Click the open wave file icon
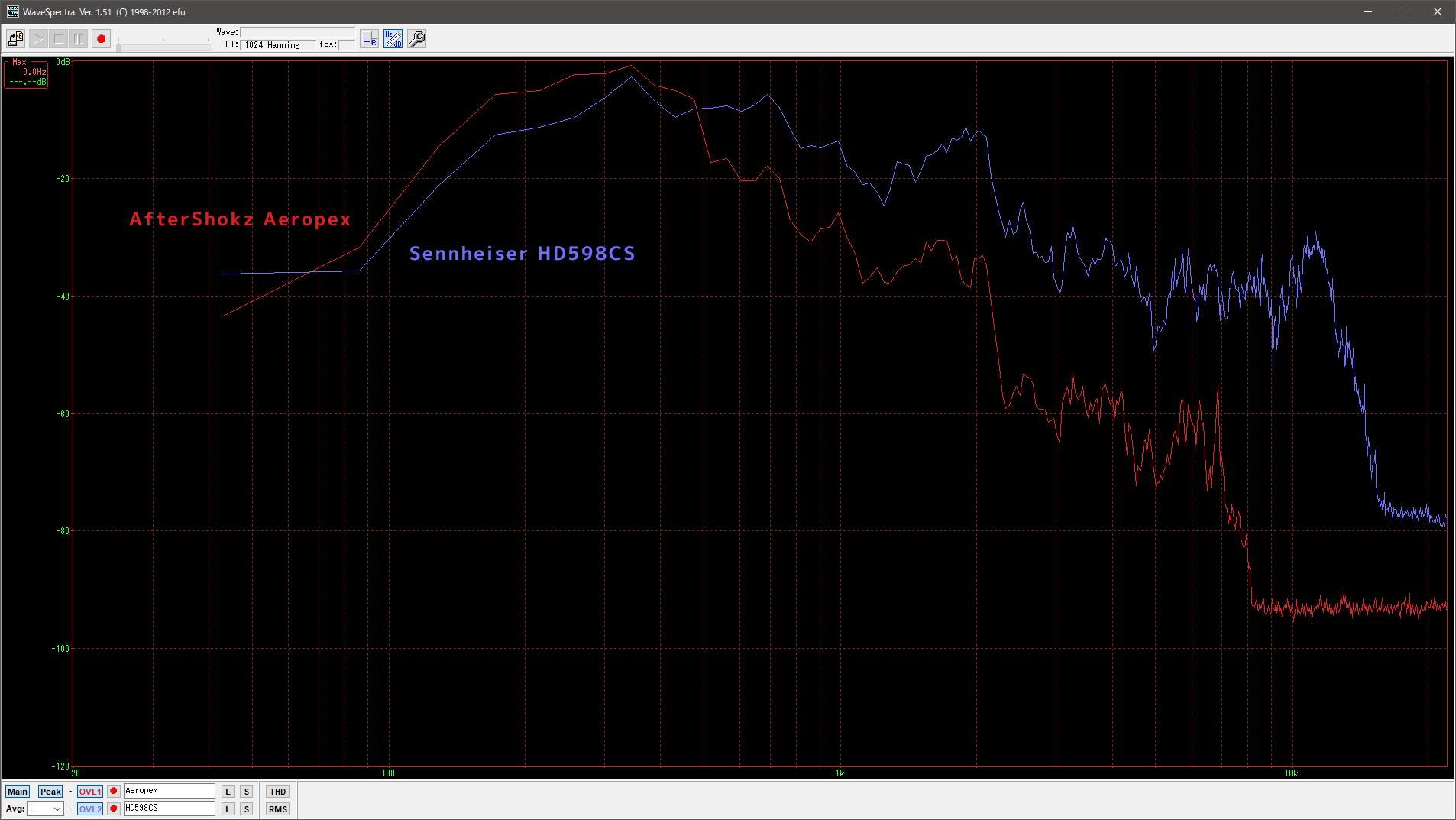 (15, 38)
